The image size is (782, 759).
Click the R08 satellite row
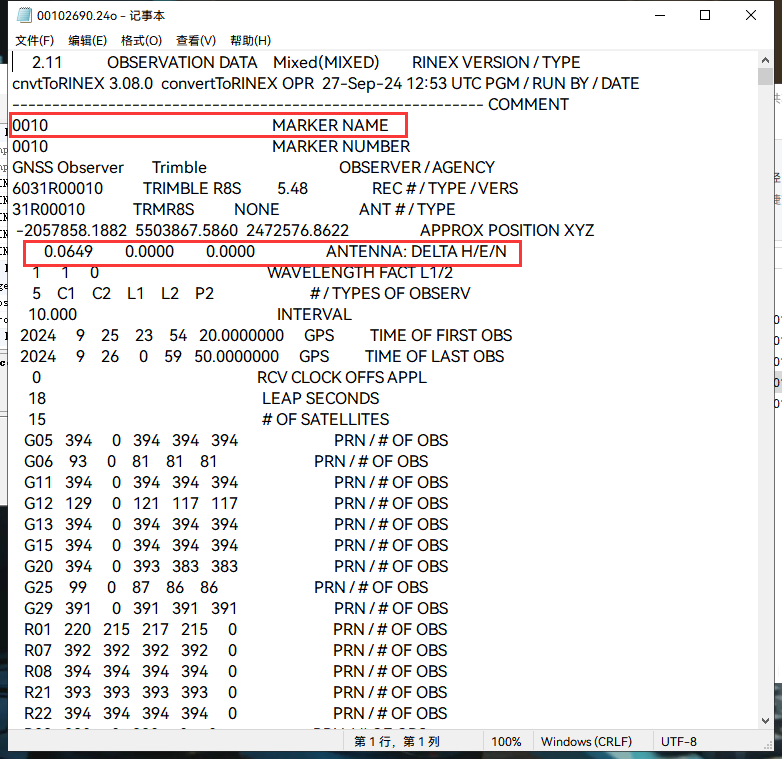(x=235, y=671)
